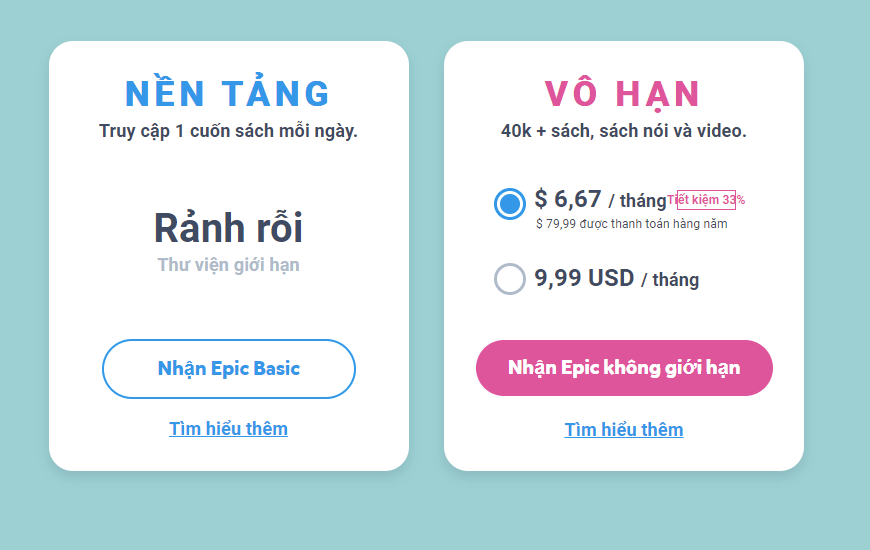Open Tìm hiểu thêm under the Nền tảng plan
This screenshot has width=870, height=550.
pos(228,429)
